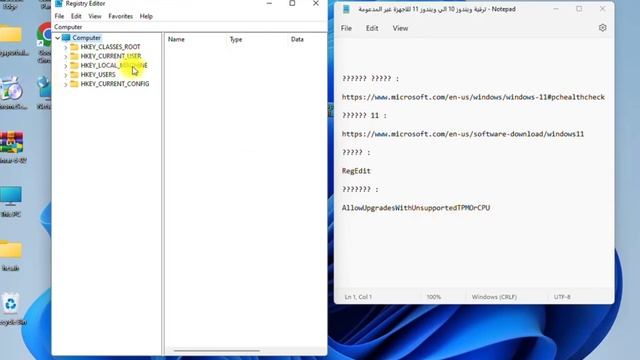This screenshot has height=360, width=640.
Task: Select This PC desktop icon
Action: pos(11,201)
